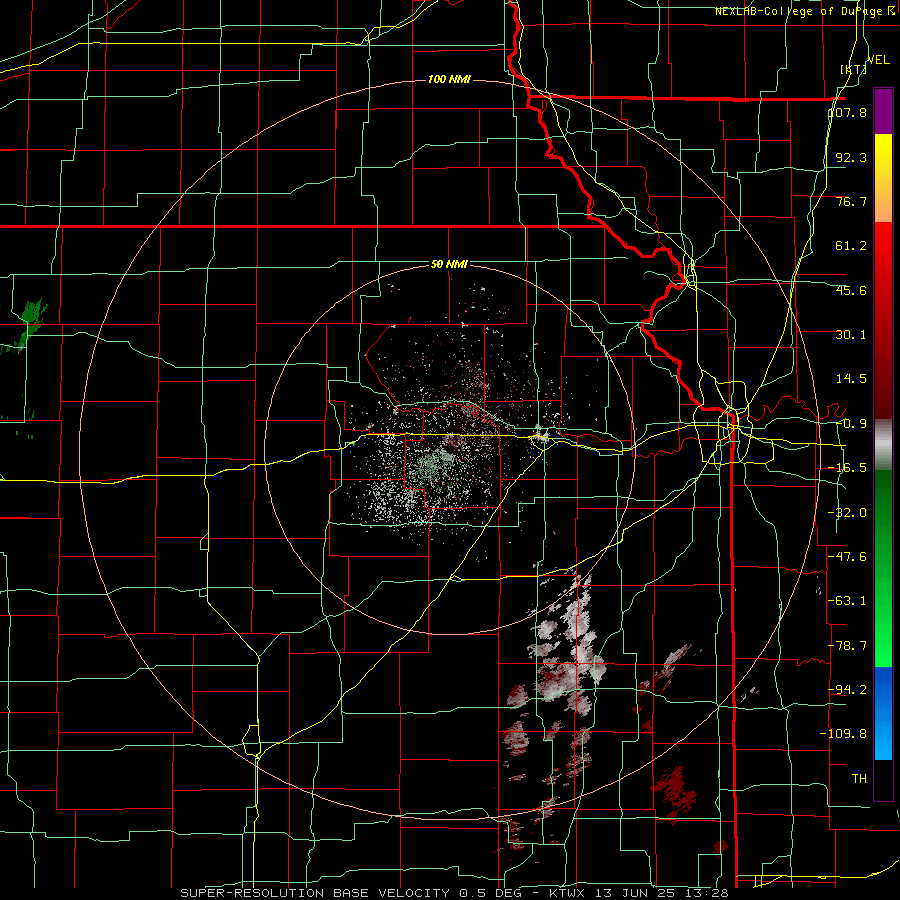The image size is (900, 900).
Task: Click the [KT] units label
Action: [854, 69]
